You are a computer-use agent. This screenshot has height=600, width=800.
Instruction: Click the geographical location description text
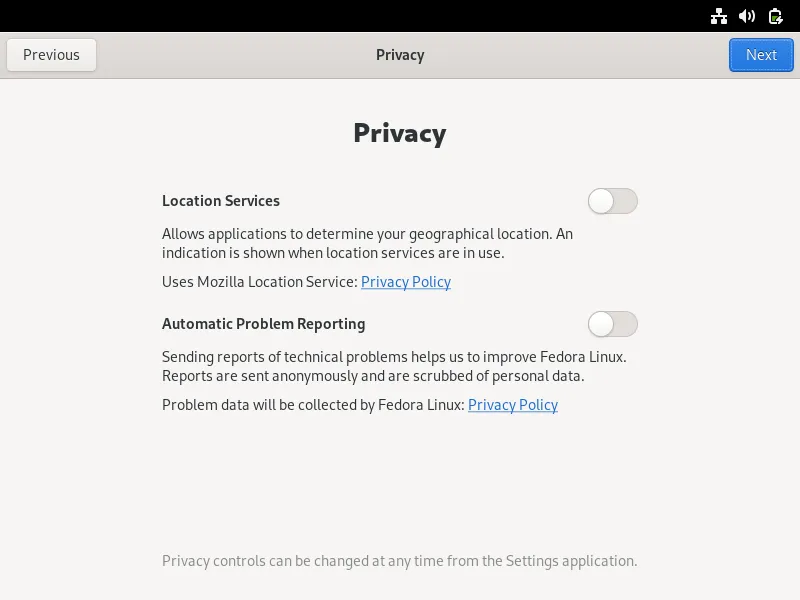(368, 243)
